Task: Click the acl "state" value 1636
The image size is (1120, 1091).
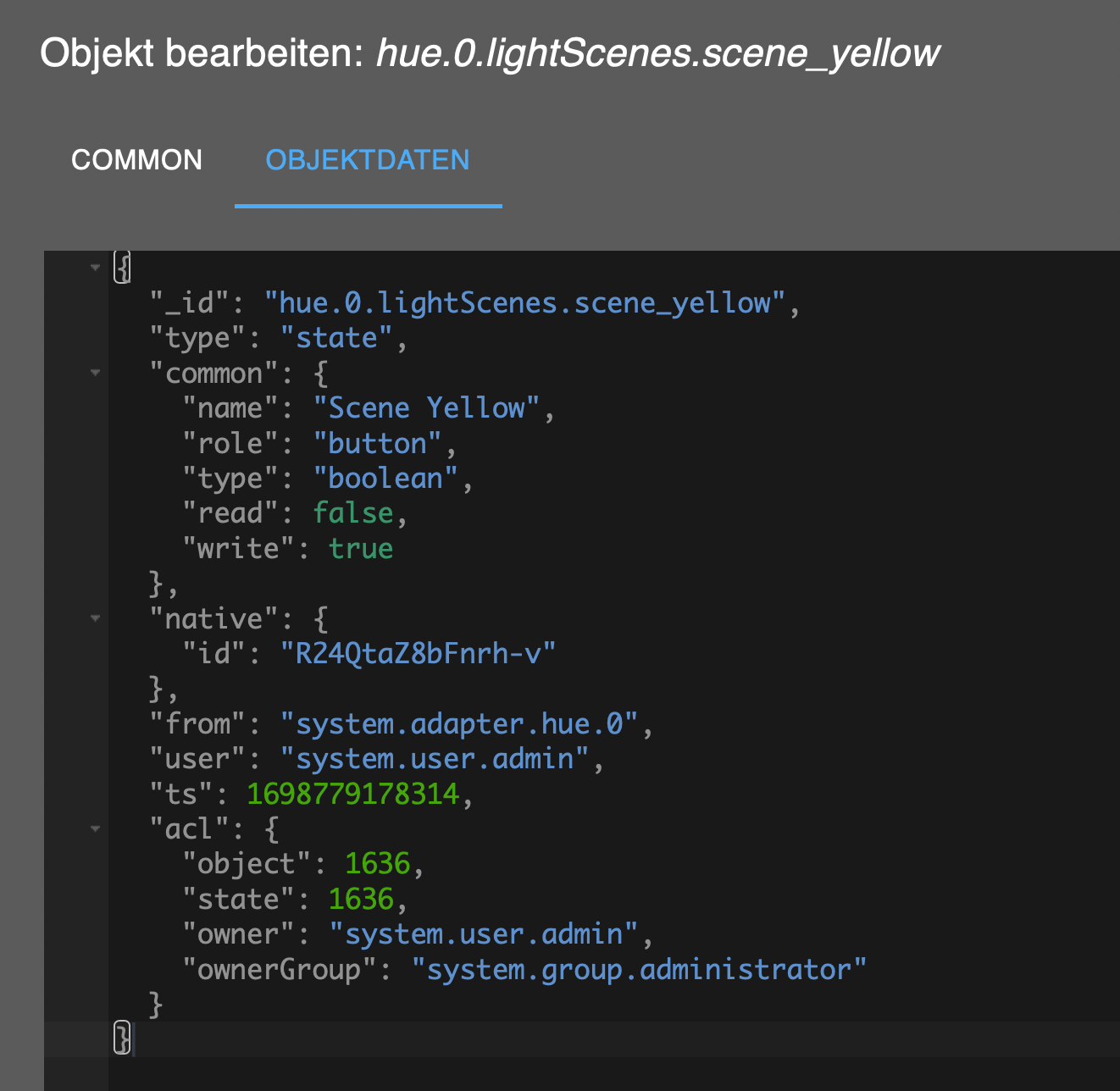Action: (361, 899)
